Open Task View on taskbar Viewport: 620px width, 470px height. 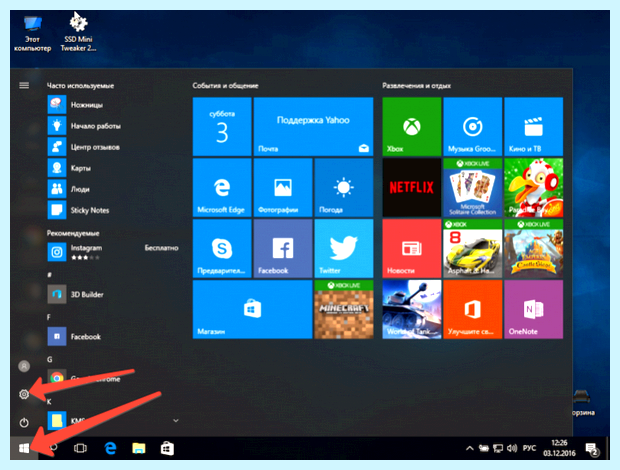[x=80, y=448]
